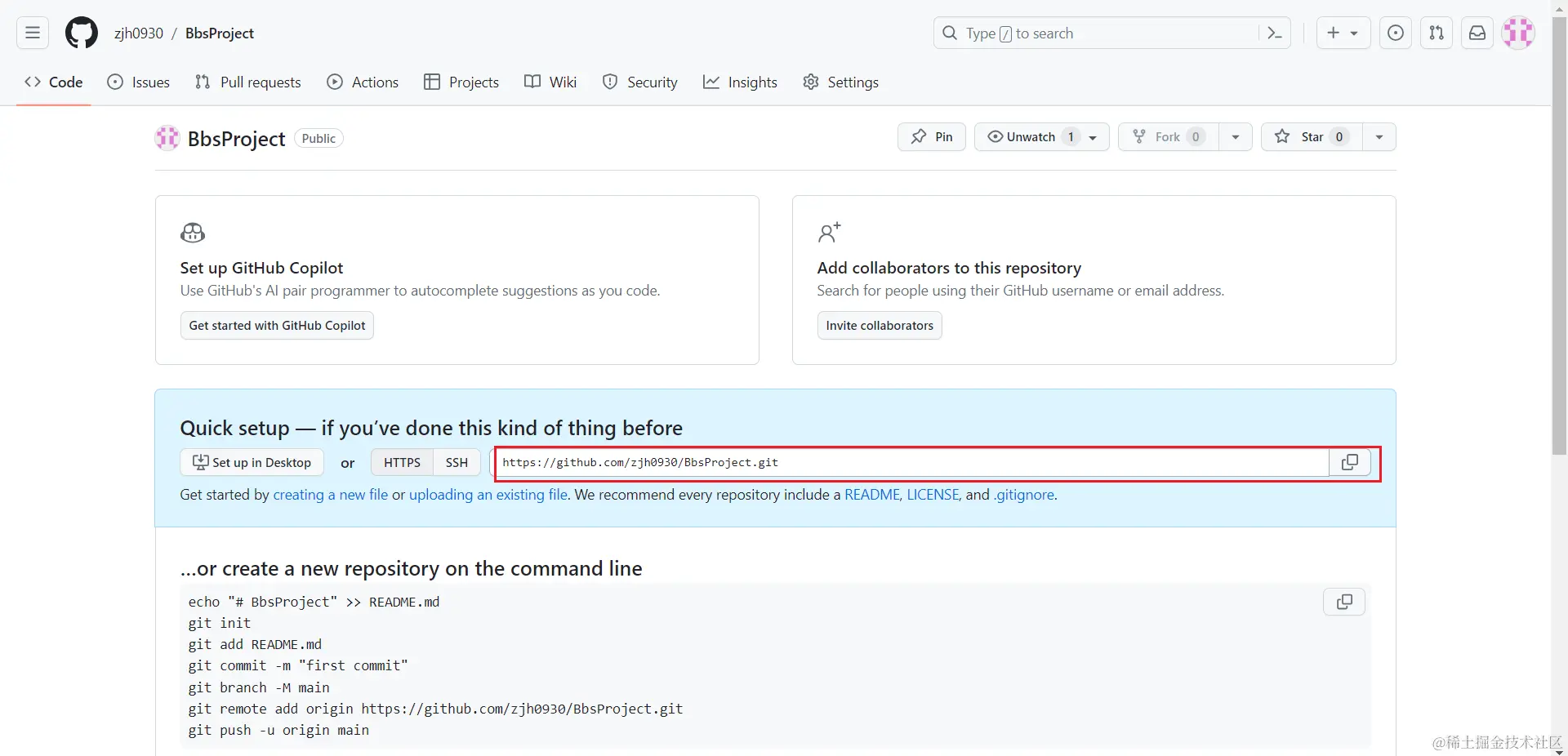1568x756 pixels.
Task: Switch to the Code tab
Action: (x=54, y=82)
